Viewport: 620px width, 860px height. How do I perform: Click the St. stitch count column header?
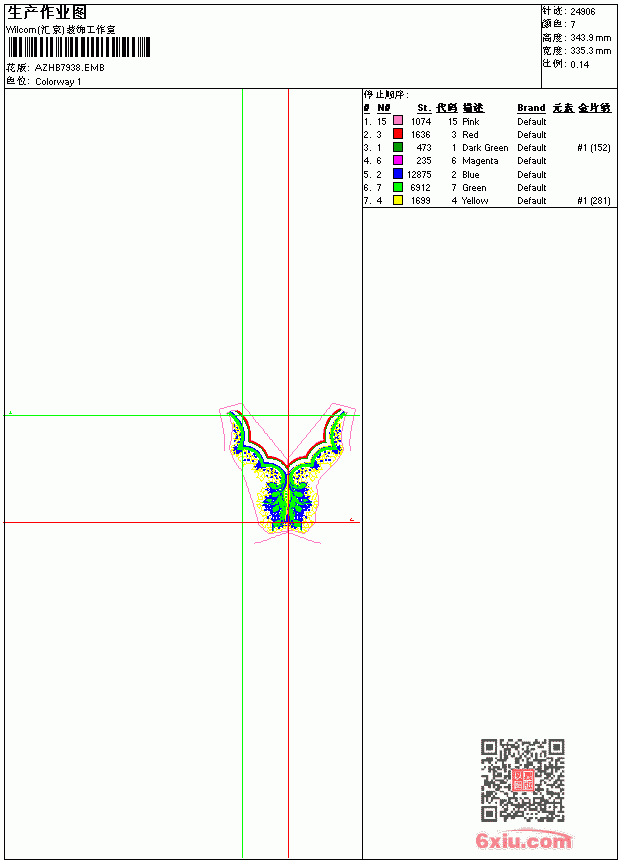[424, 108]
